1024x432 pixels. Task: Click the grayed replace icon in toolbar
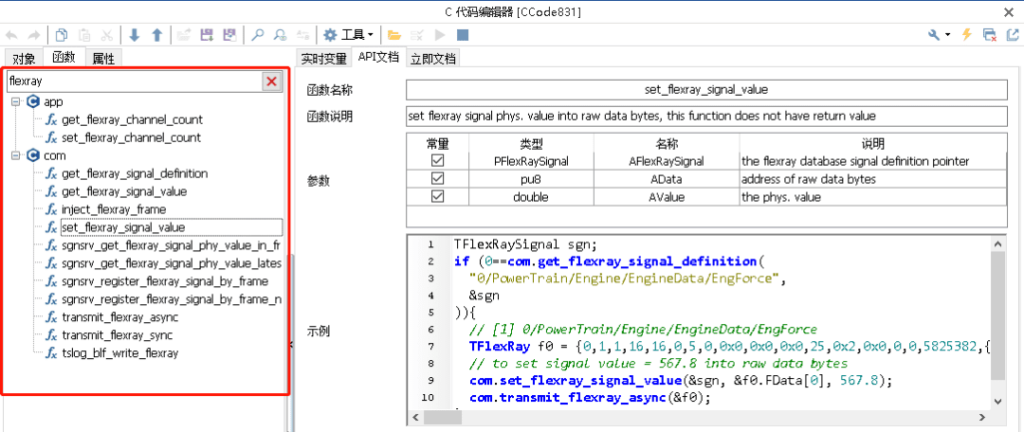point(302,35)
